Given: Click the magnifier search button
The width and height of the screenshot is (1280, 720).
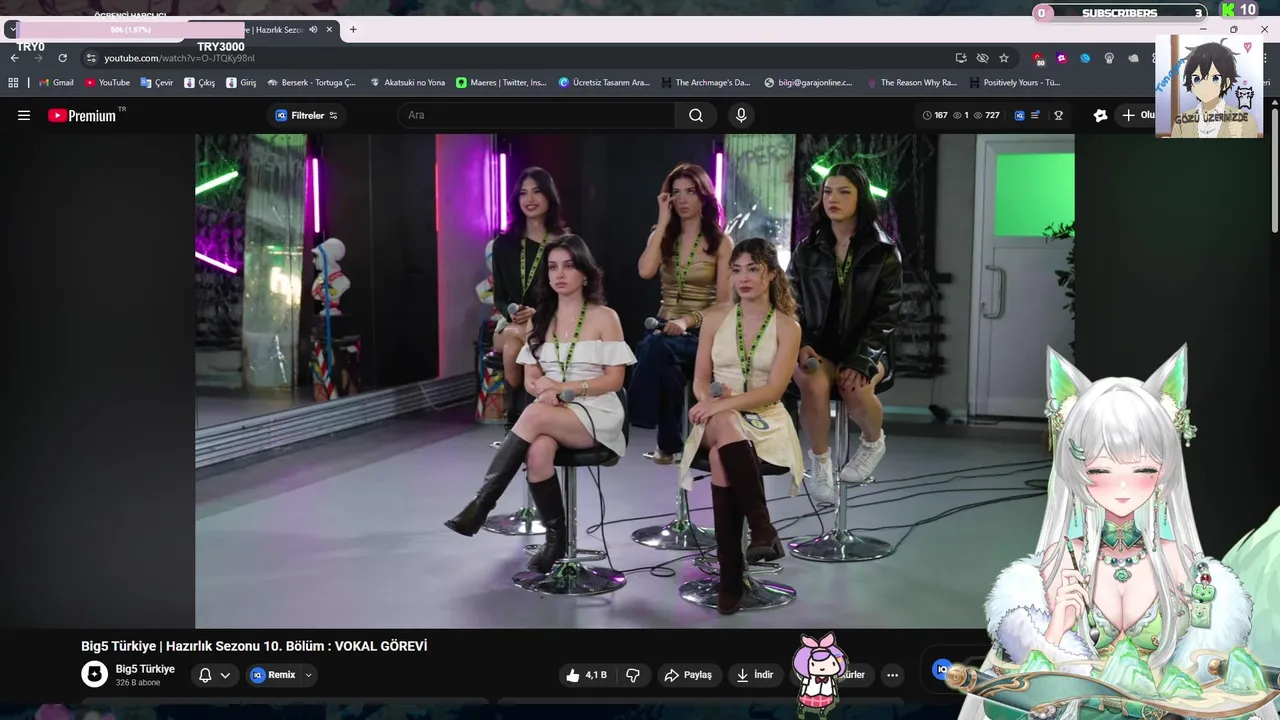Looking at the screenshot, I should (x=695, y=115).
